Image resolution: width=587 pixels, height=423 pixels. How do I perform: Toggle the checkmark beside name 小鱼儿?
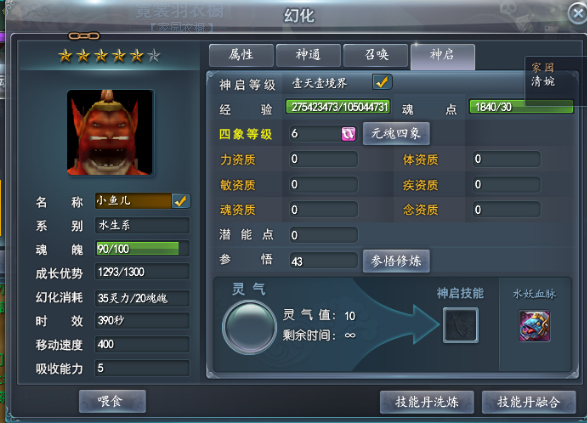point(181,201)
